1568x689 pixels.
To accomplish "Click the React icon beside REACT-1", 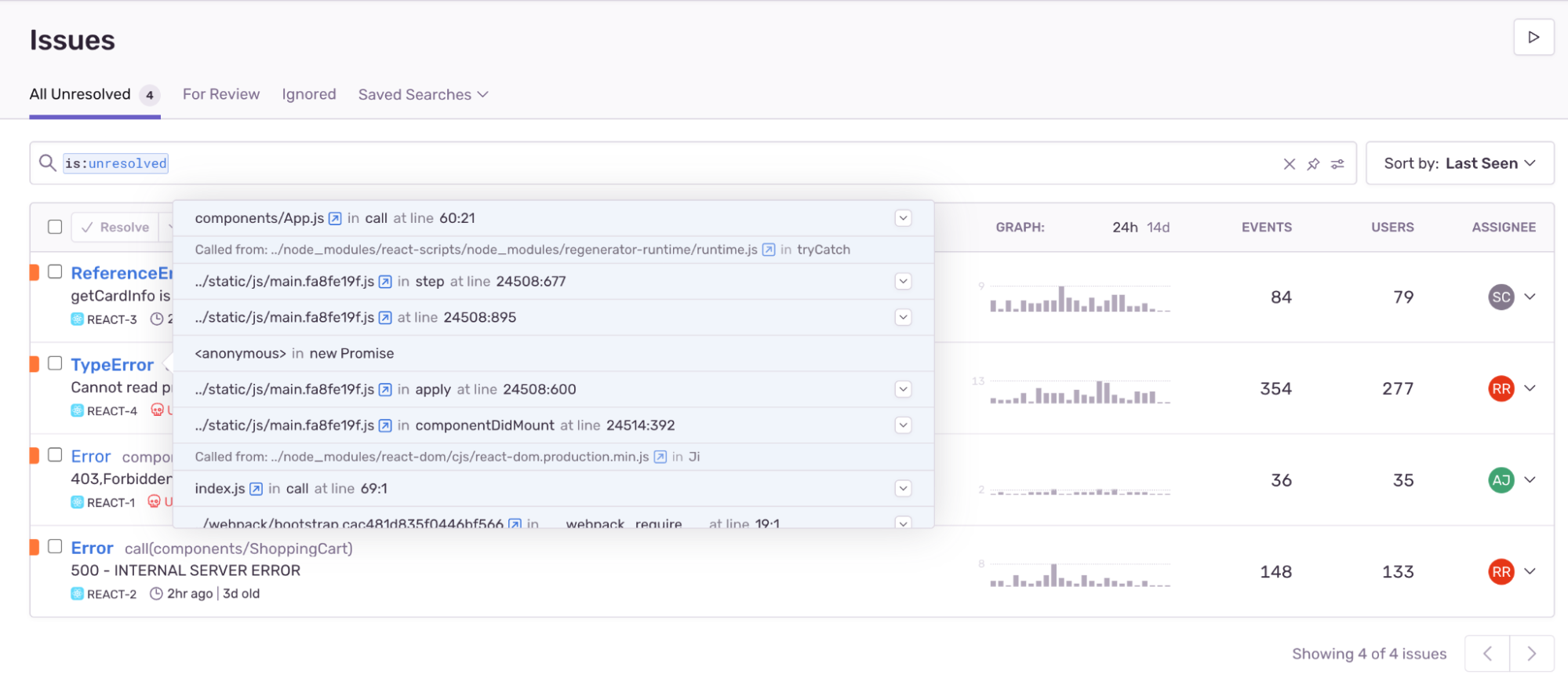I will click(x=77, y=502).
